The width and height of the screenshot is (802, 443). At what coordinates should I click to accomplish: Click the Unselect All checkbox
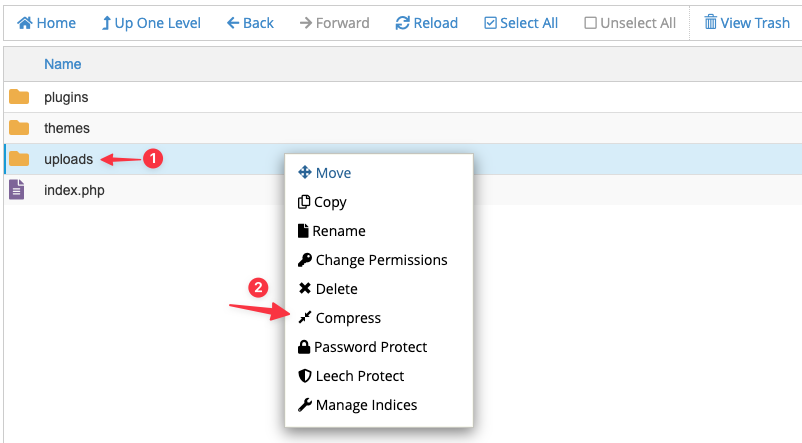(590, 23)
